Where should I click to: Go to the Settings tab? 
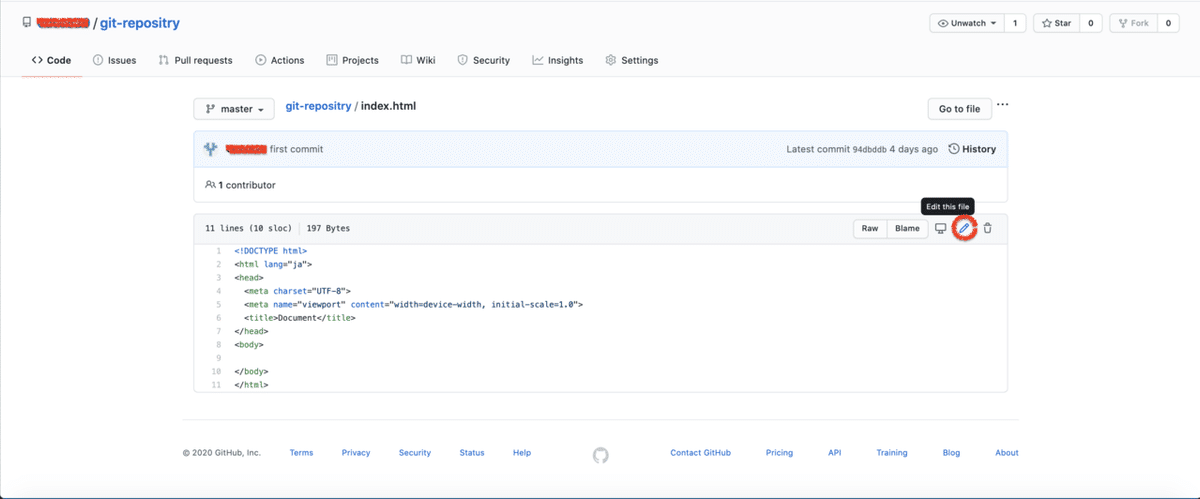(x=632, y=60)
